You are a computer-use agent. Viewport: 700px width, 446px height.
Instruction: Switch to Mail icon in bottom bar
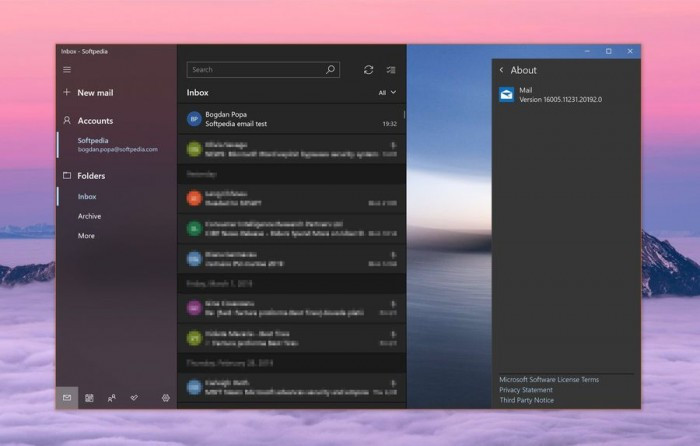click(x=67, y=397)
